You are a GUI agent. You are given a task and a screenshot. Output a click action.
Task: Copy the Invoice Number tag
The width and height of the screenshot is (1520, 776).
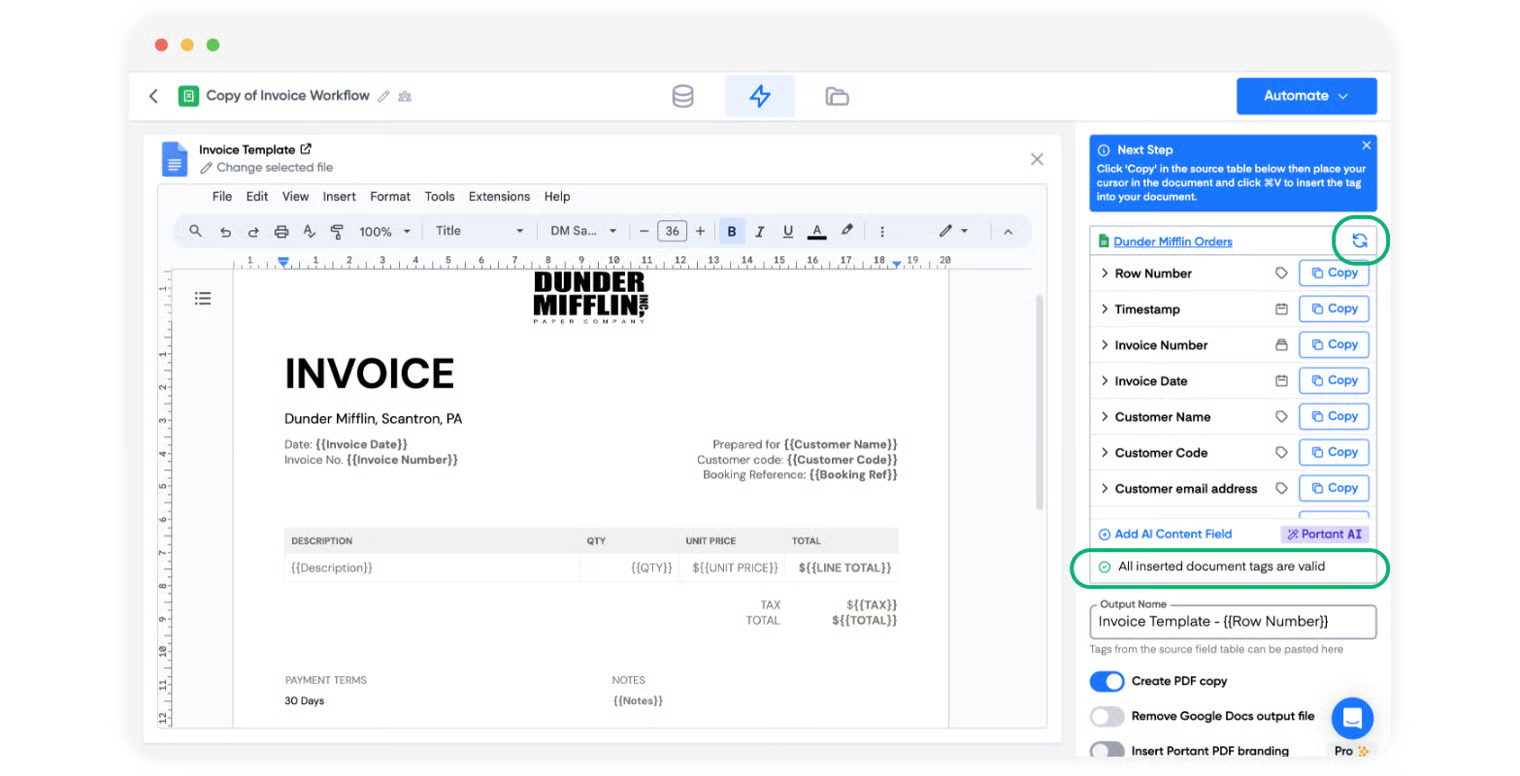(x=1334, y=345)
